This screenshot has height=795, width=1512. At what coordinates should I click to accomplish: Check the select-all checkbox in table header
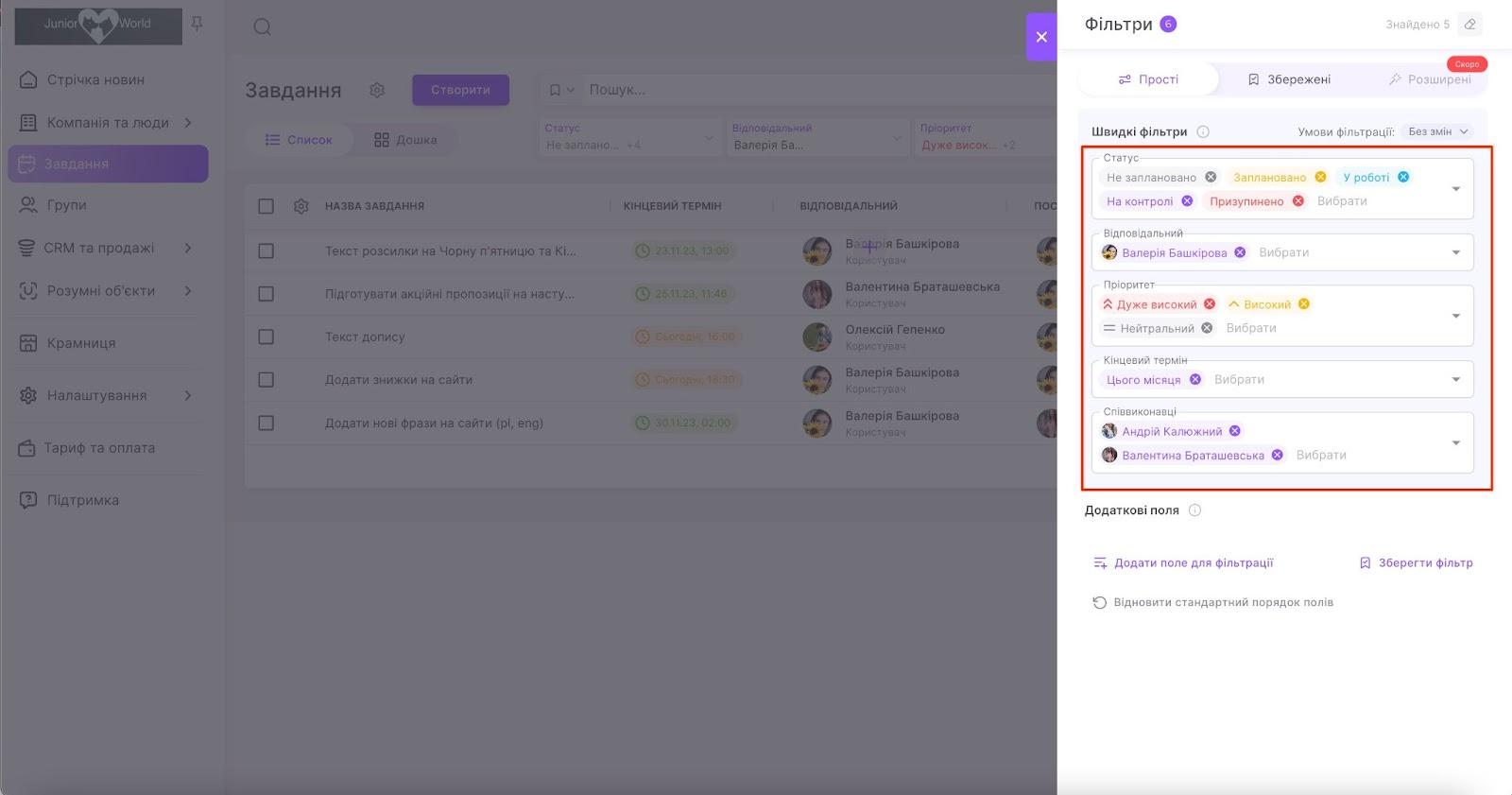pyautogui.click(x=266, y=206)
